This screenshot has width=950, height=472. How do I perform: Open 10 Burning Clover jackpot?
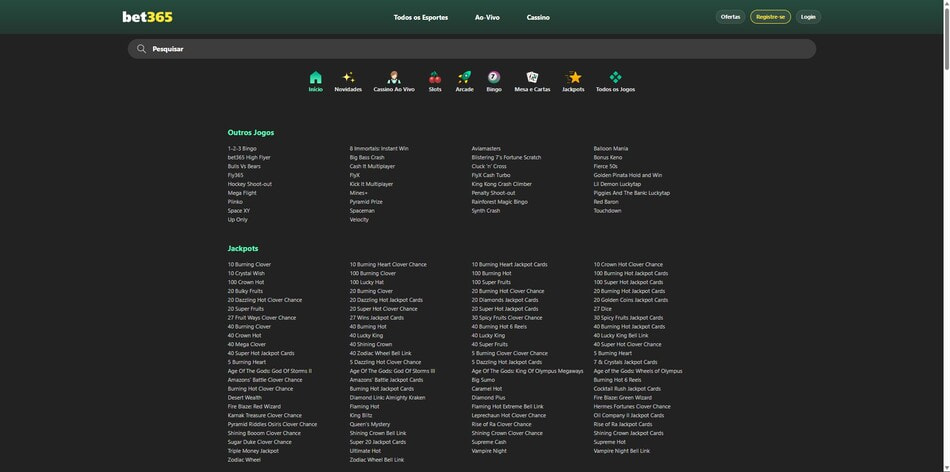pyautogui.click(x=250, y=265)
